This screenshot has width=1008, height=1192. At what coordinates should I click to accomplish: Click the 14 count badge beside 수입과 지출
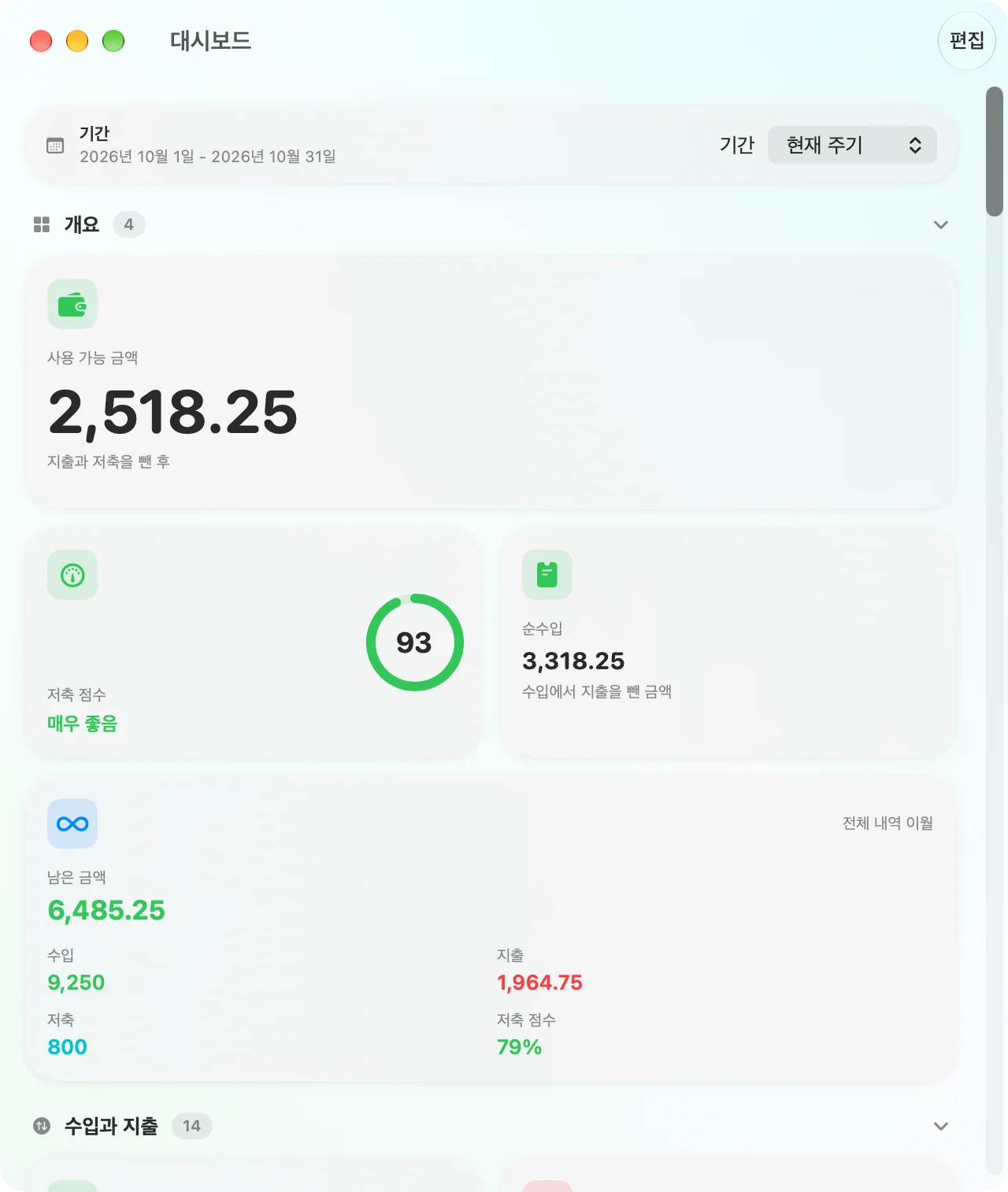click(191, 1126)
